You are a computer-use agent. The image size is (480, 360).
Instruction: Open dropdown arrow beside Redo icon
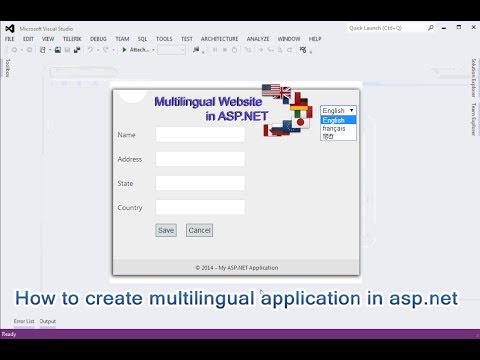pos(113,50)
